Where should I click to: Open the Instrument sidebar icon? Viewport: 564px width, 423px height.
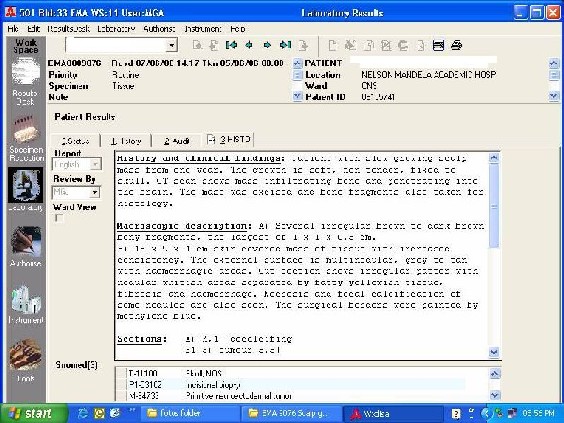[26, 299]
